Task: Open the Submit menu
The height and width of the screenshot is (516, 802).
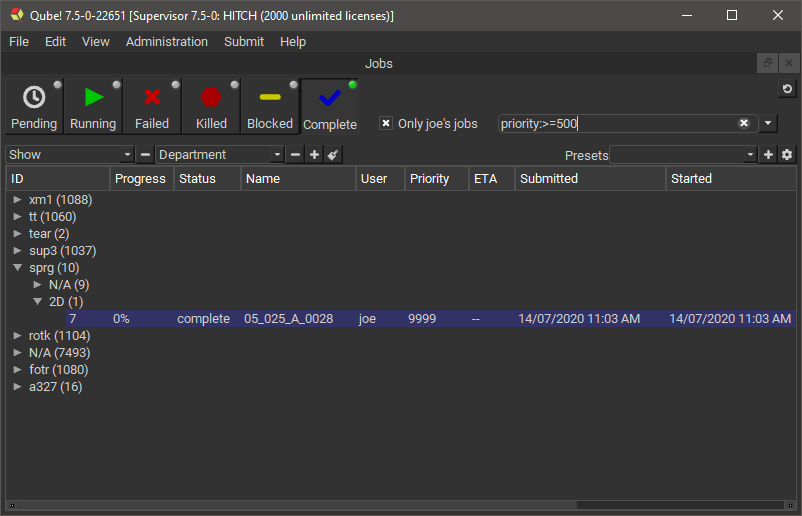Action: coord(244,42)
